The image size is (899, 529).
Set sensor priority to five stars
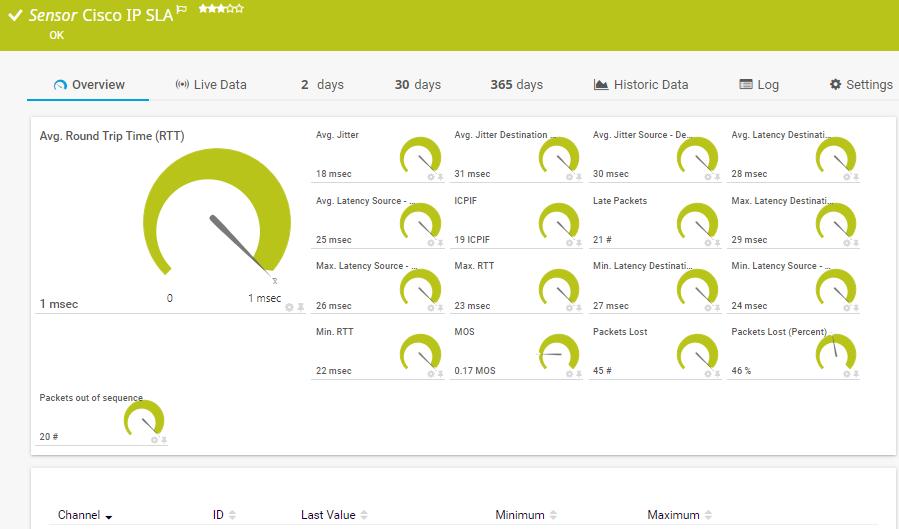point(240,9)
